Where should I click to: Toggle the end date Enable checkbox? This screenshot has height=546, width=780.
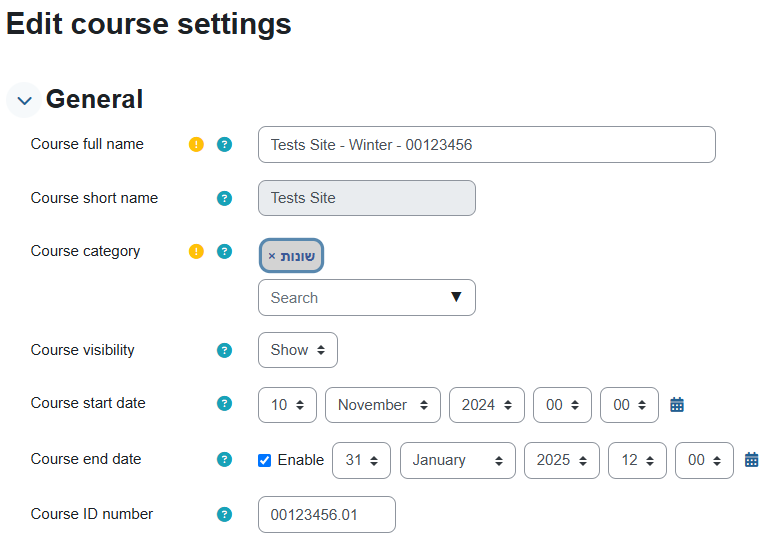click(265, 460)
